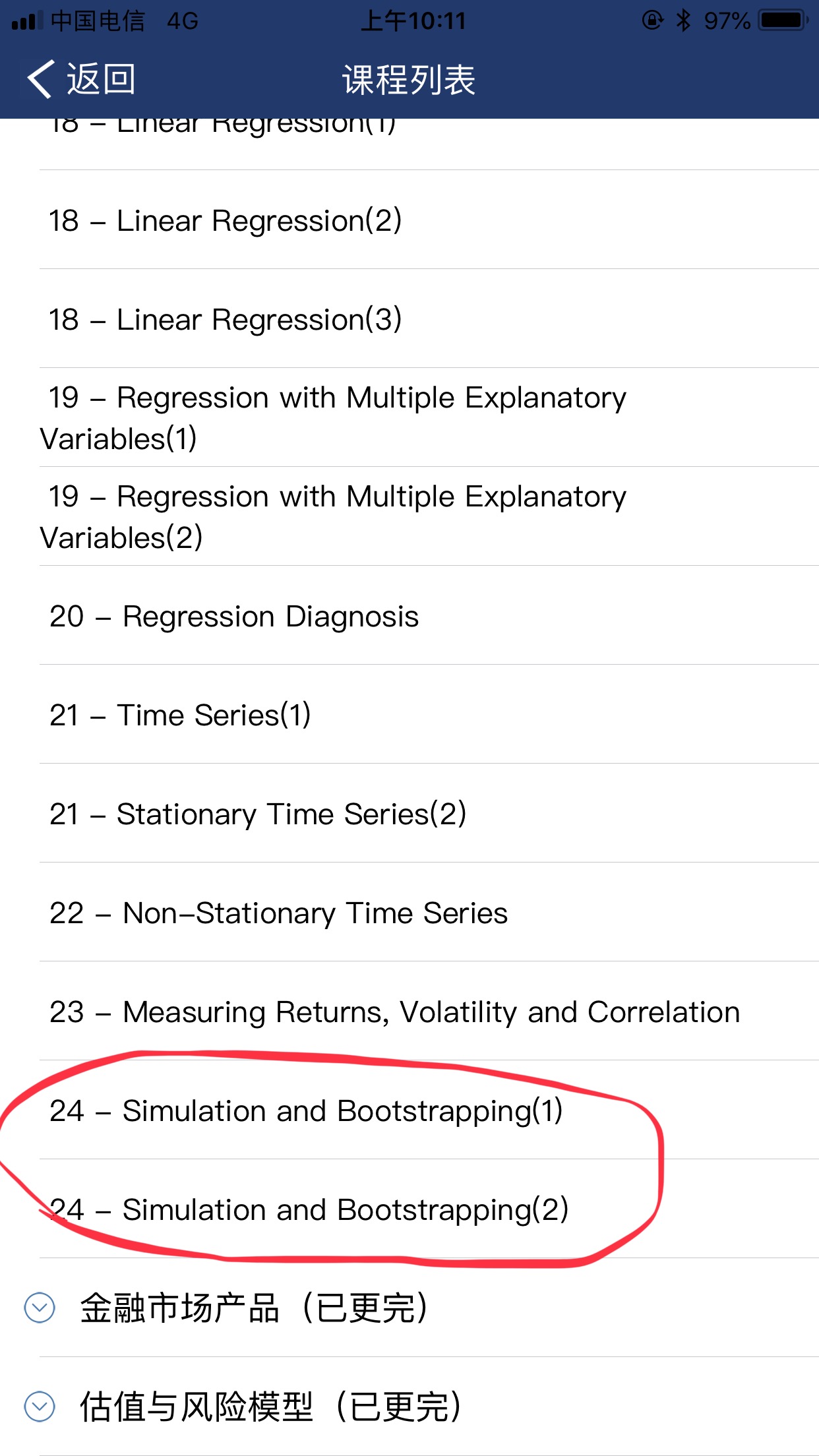Open Simulation and Bootstrapping(1) lesson
This screenshot has width=819, height=1456.
(x=306, y=1111)
